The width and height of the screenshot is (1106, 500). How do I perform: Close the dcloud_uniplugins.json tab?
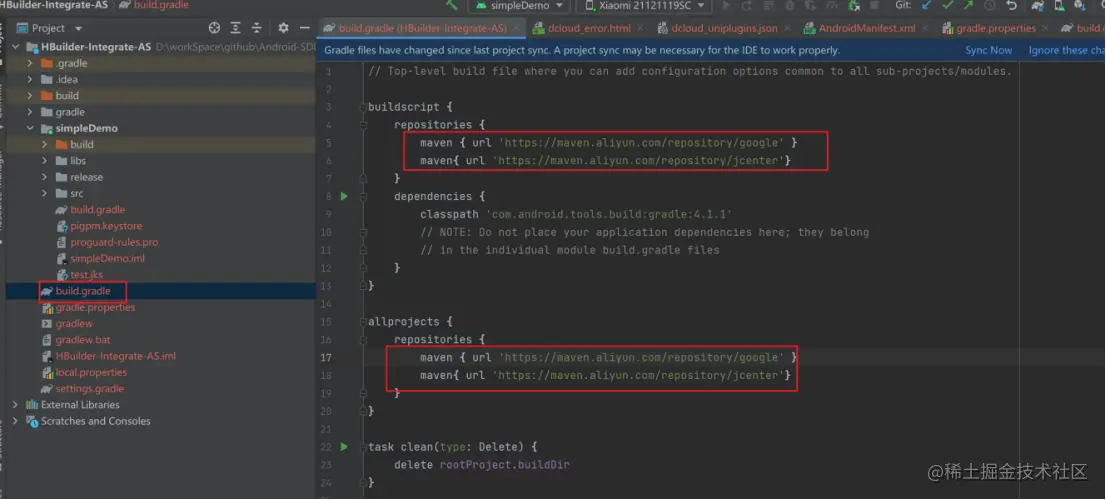tap(786, 29)
